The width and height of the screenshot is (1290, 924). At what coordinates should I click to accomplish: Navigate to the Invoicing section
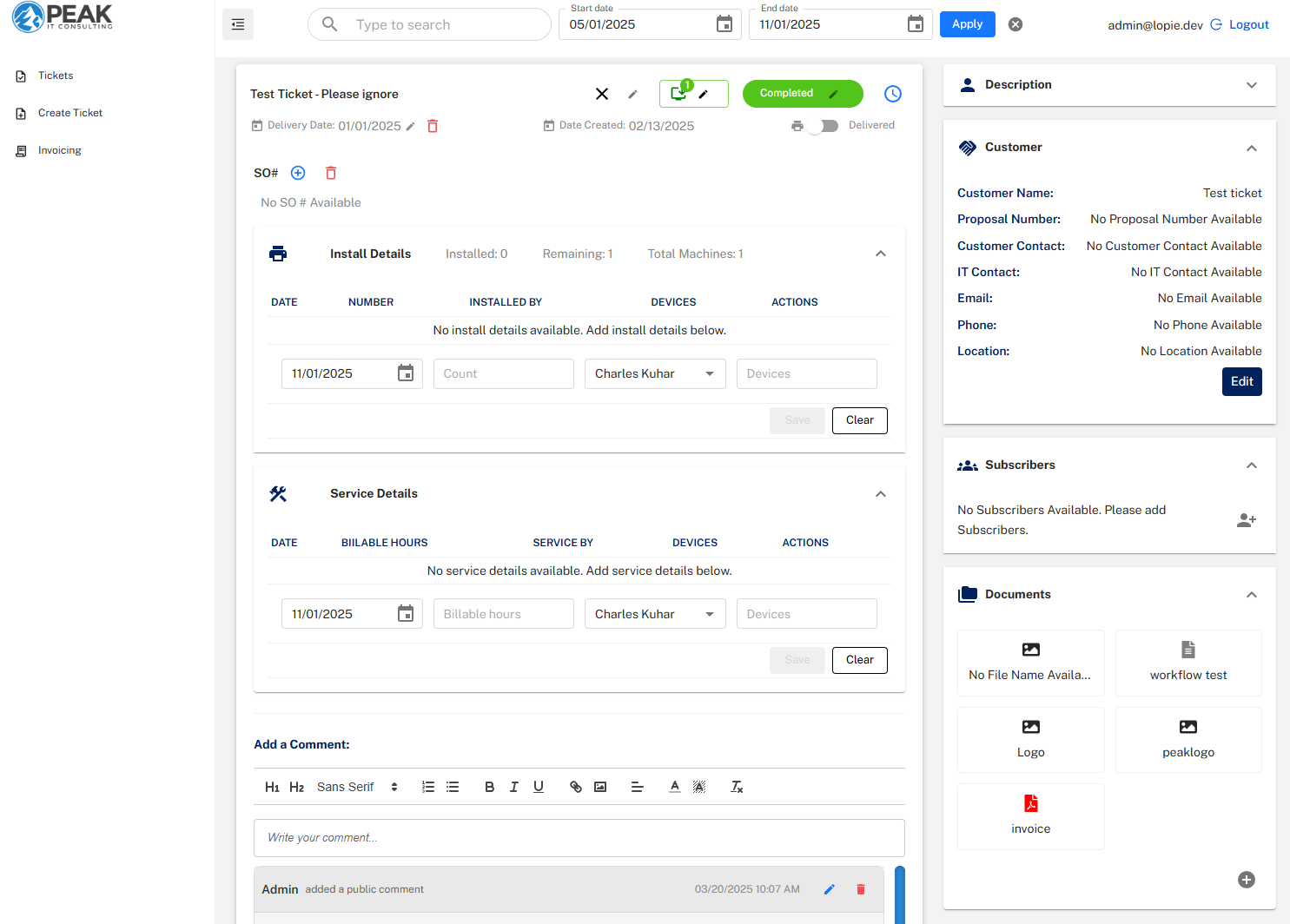59,149
